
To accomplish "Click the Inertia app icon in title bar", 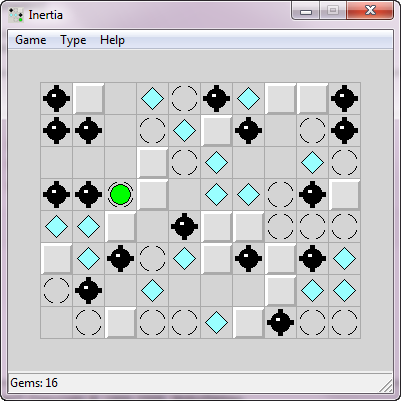I will point(16,15).
